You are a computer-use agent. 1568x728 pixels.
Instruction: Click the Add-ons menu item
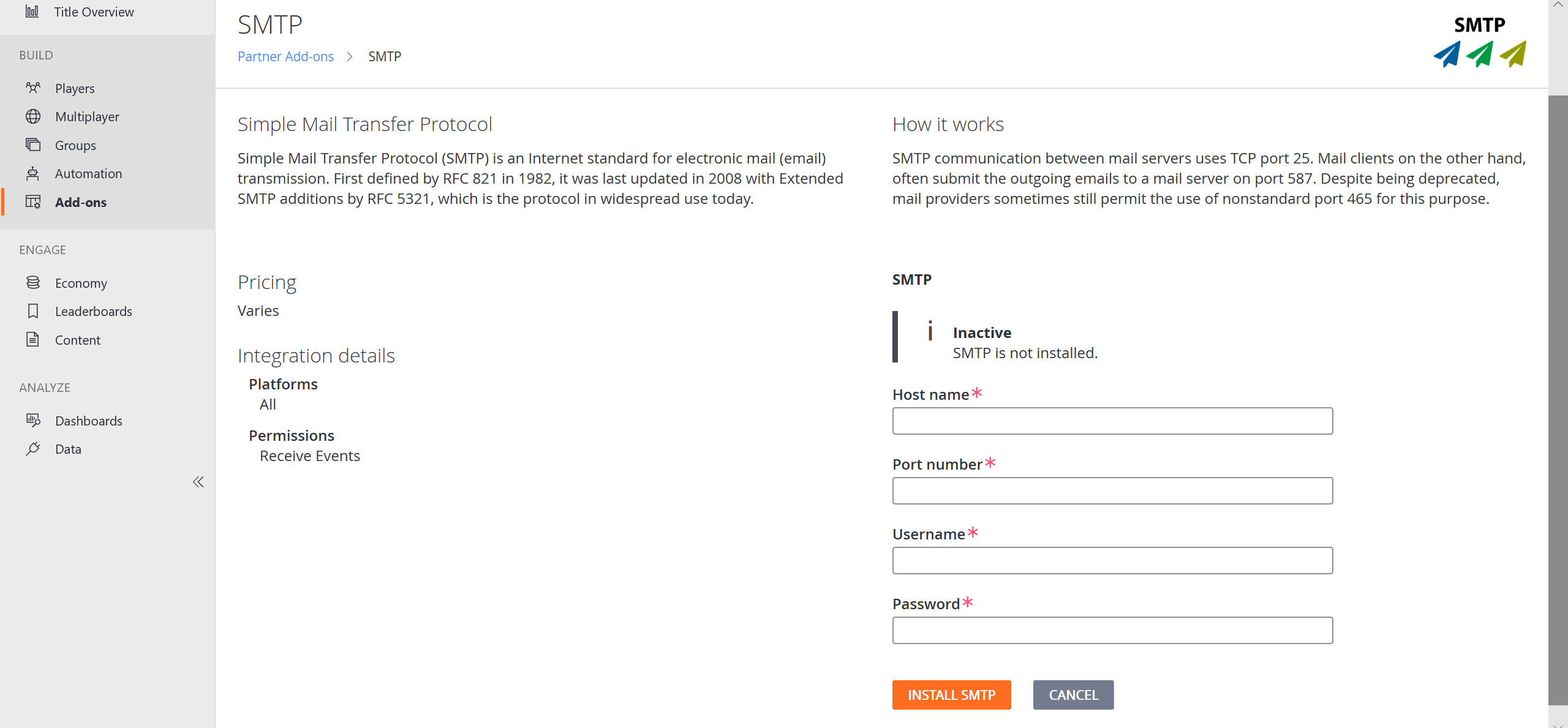coord(81,202)
